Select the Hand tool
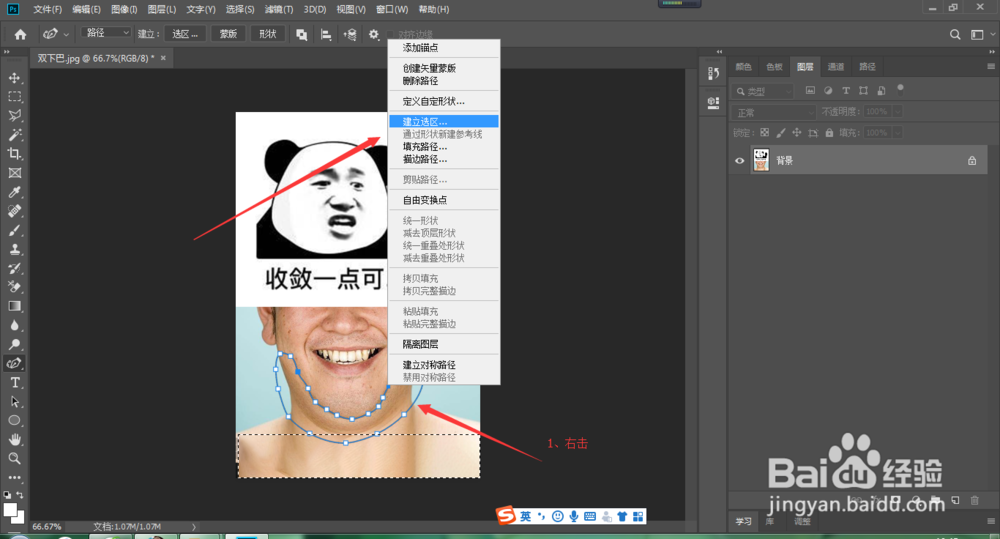This screenshot has height=539, width=1000. pyautogui.click(x=14, y=439)
